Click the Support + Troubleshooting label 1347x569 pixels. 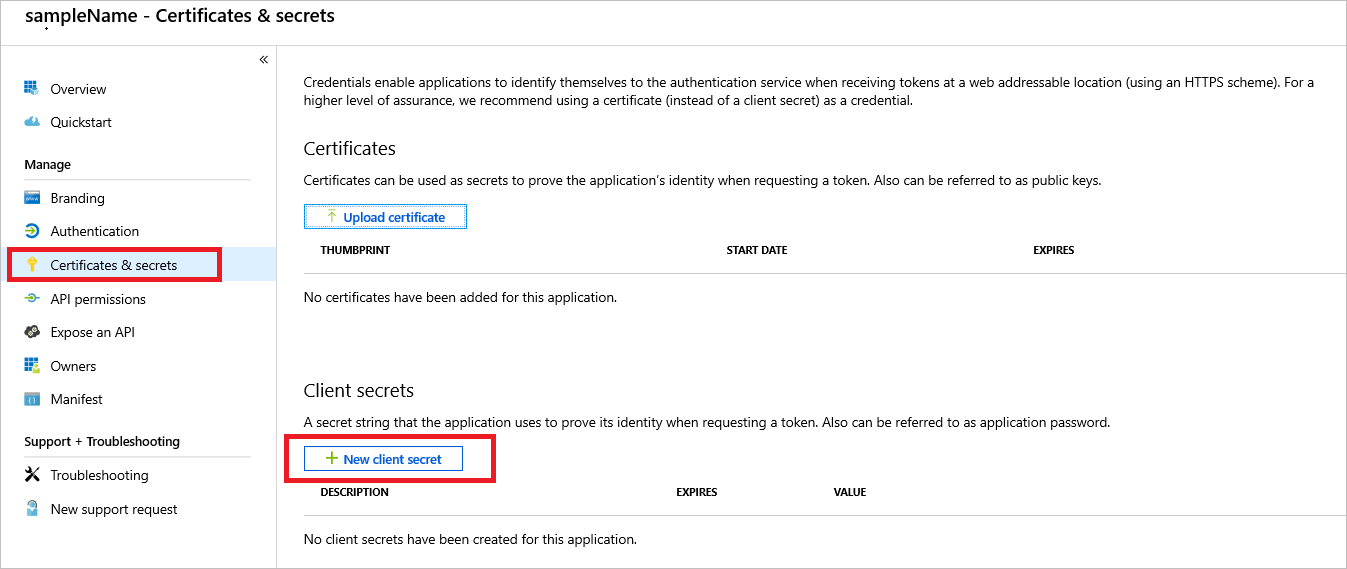pos(102,441)
